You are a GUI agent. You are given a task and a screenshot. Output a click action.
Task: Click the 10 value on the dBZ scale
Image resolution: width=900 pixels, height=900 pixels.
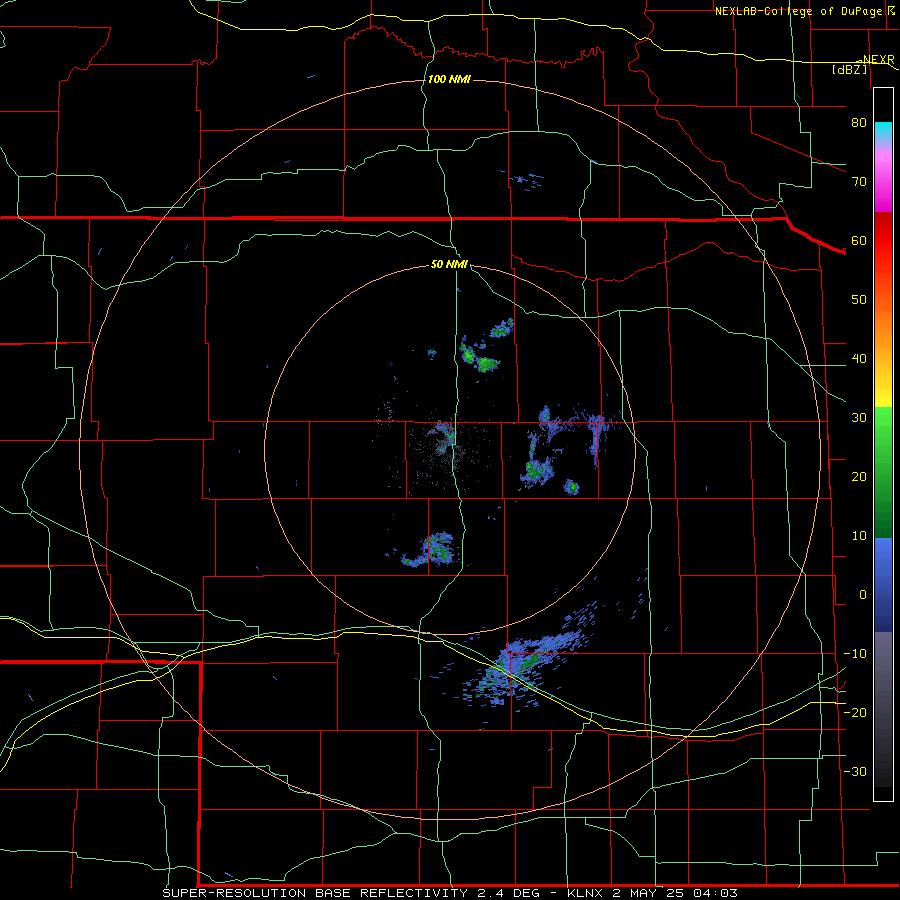pyautogui.click(x=859, y=536)
